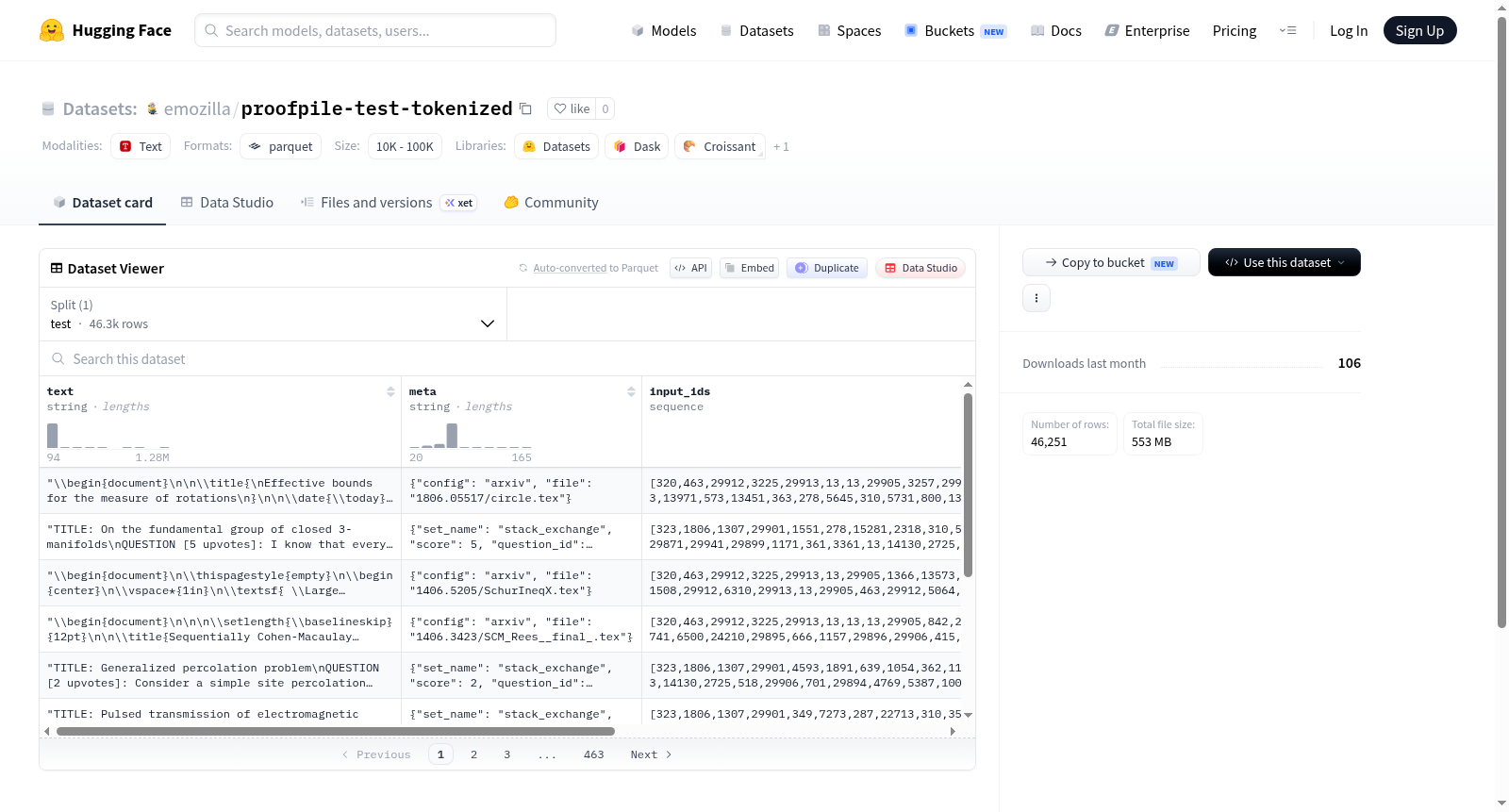
Task: Click the Duplicate button
Action: click(x=826, y=268)
